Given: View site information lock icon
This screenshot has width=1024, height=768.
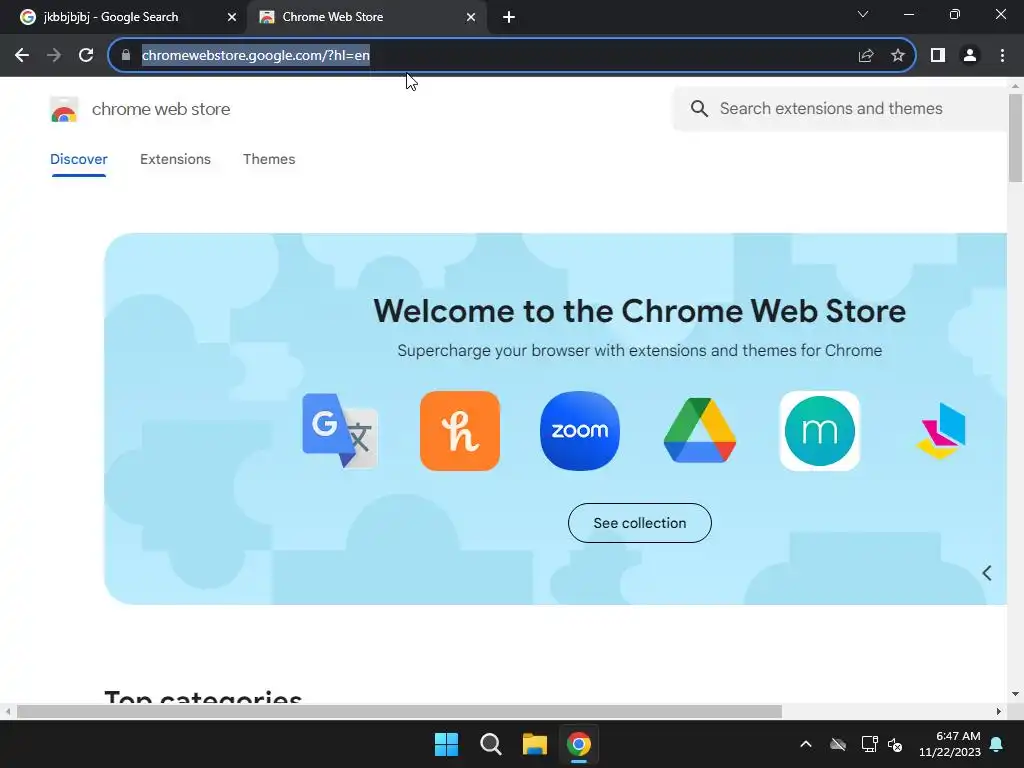Looking at the screenshot, I should pyautogui.click(x=126, y=56).
